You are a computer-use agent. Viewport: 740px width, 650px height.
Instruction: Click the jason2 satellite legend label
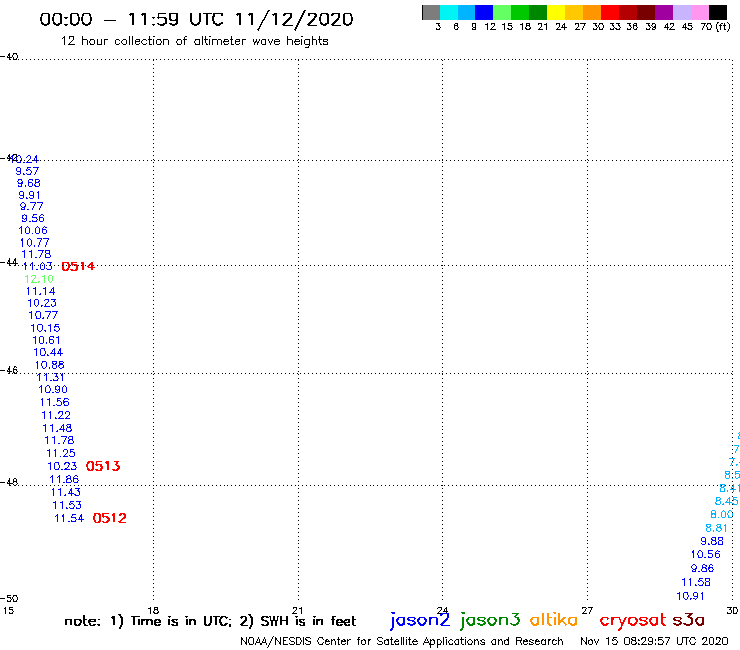pyautogui.click(x=420, y=620)
